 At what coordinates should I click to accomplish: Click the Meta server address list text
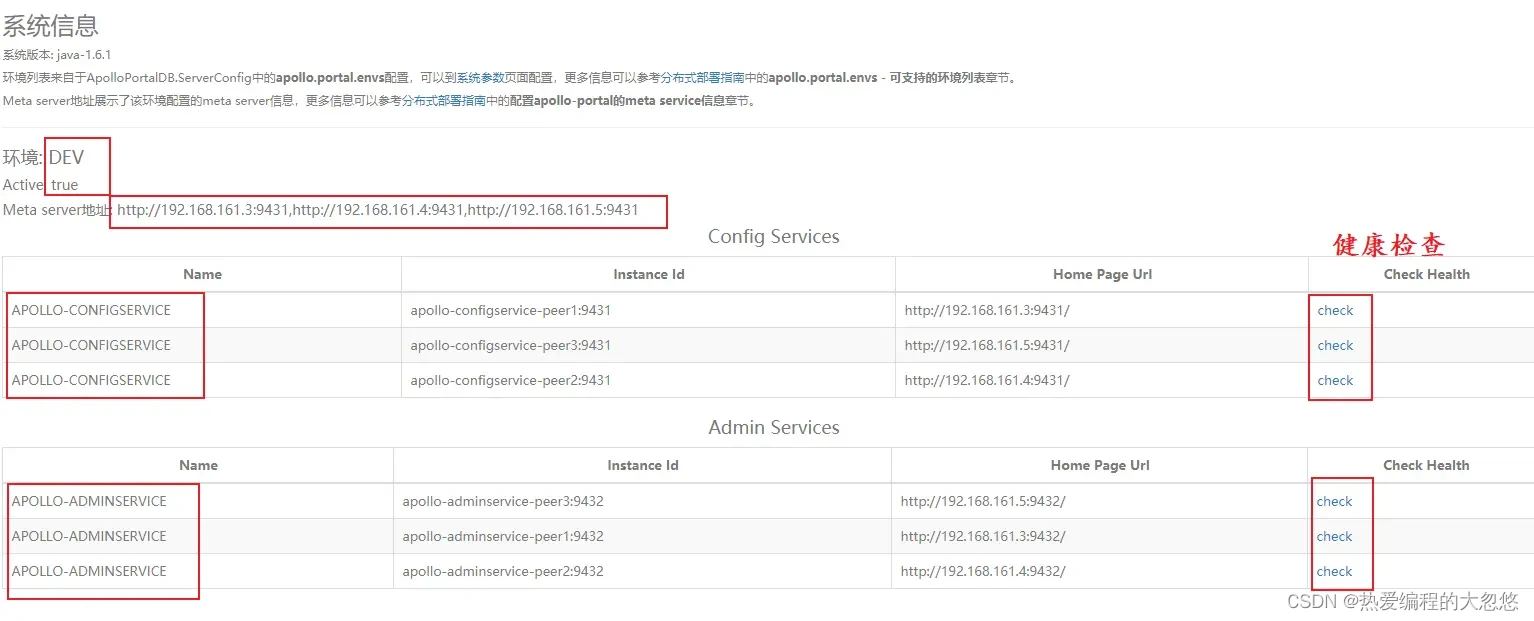coord(377,210)
